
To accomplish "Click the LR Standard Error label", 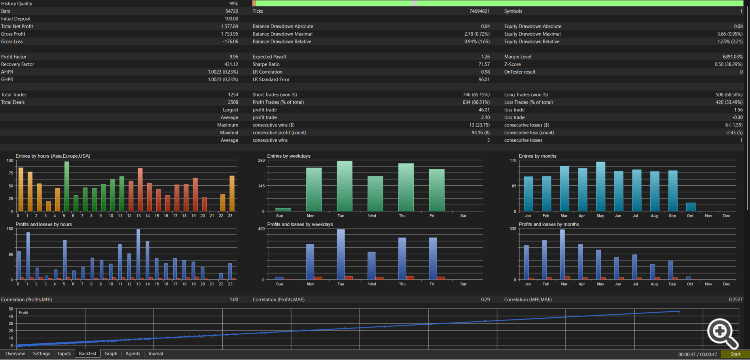I will point(271,79).
